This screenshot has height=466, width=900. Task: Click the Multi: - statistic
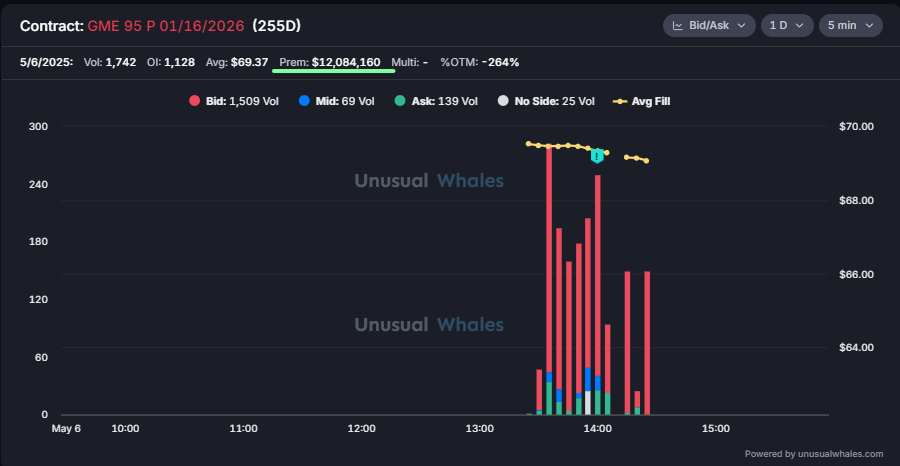[410, 62]
